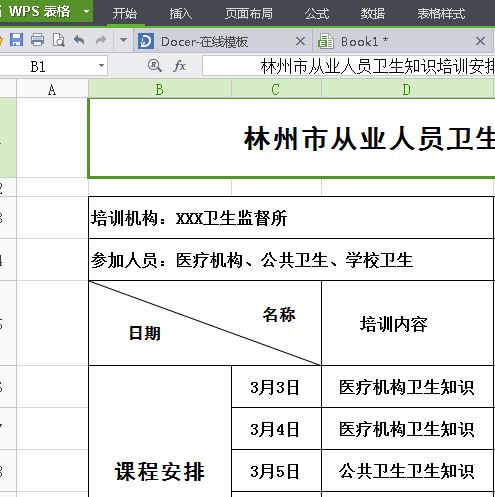The width and height of the screenshot is (495, 497).
Task: Switch to the 开始 ribbon tab
Action: [x=124, y=13]
